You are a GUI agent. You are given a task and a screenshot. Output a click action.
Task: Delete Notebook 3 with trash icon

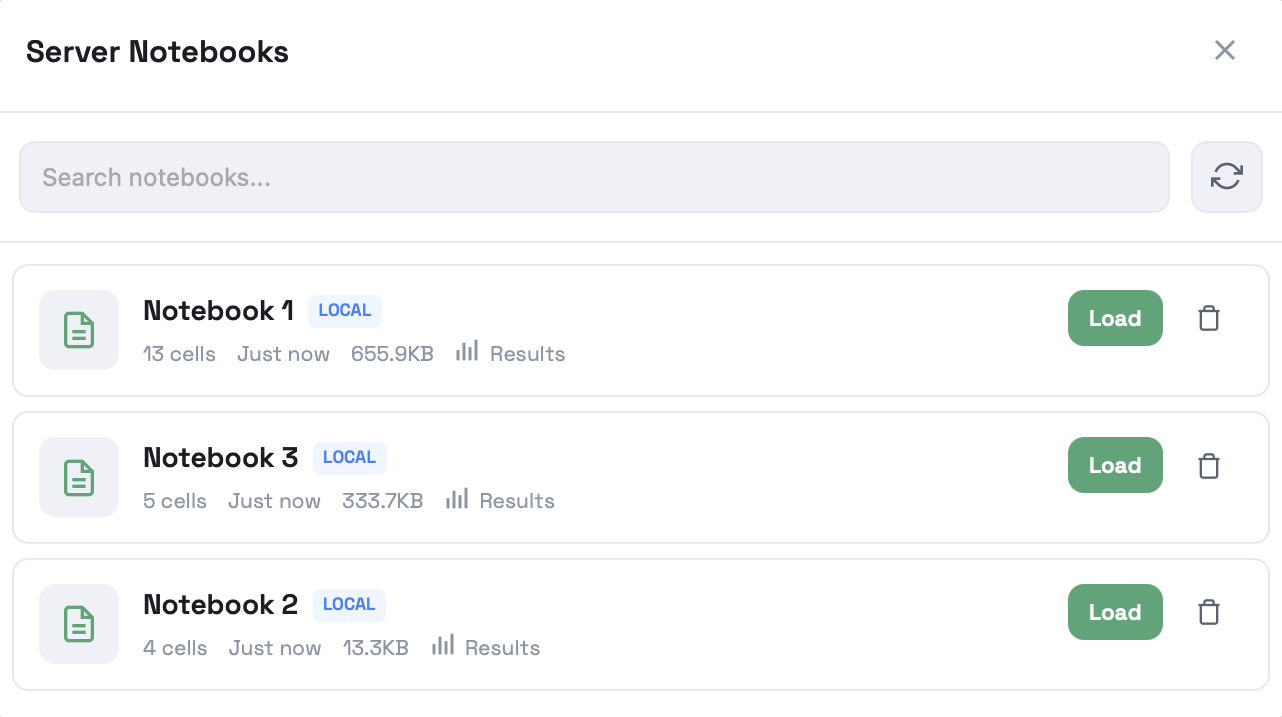(1209, 466)
